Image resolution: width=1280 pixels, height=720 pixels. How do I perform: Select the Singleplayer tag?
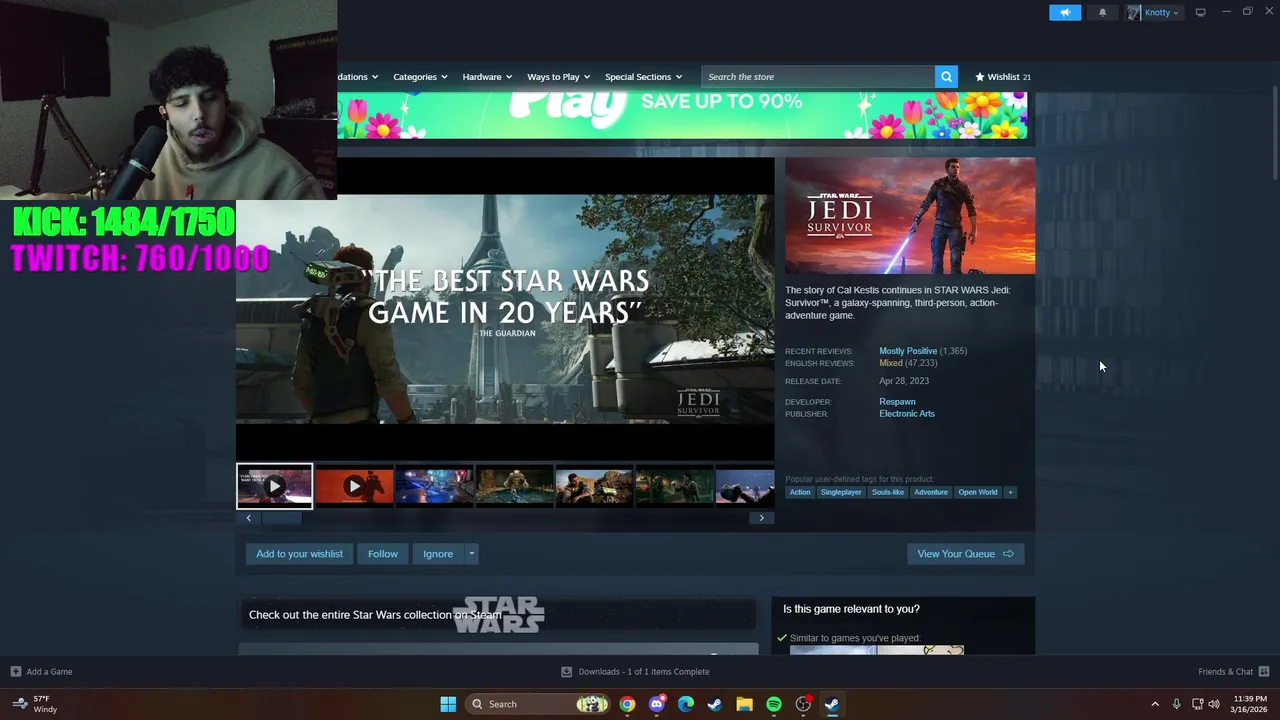coord(841,492)
